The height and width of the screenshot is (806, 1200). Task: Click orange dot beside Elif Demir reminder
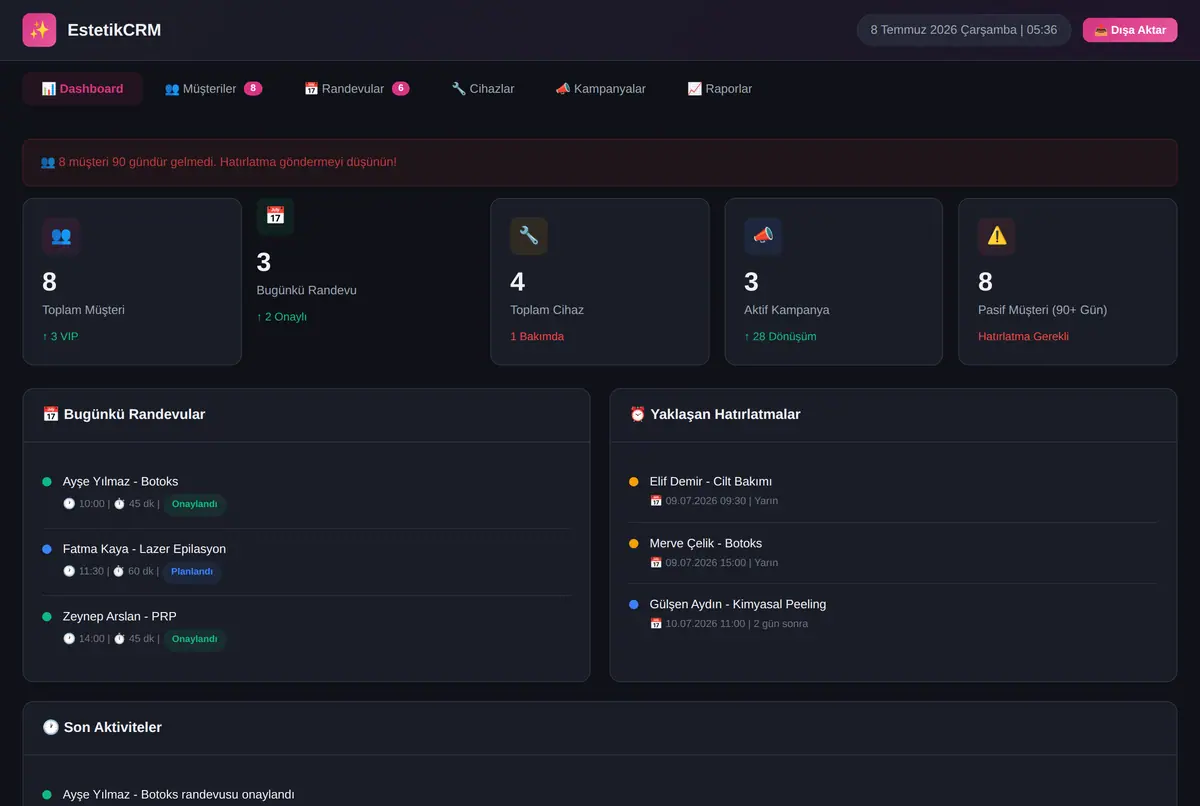tap(634, 482)
